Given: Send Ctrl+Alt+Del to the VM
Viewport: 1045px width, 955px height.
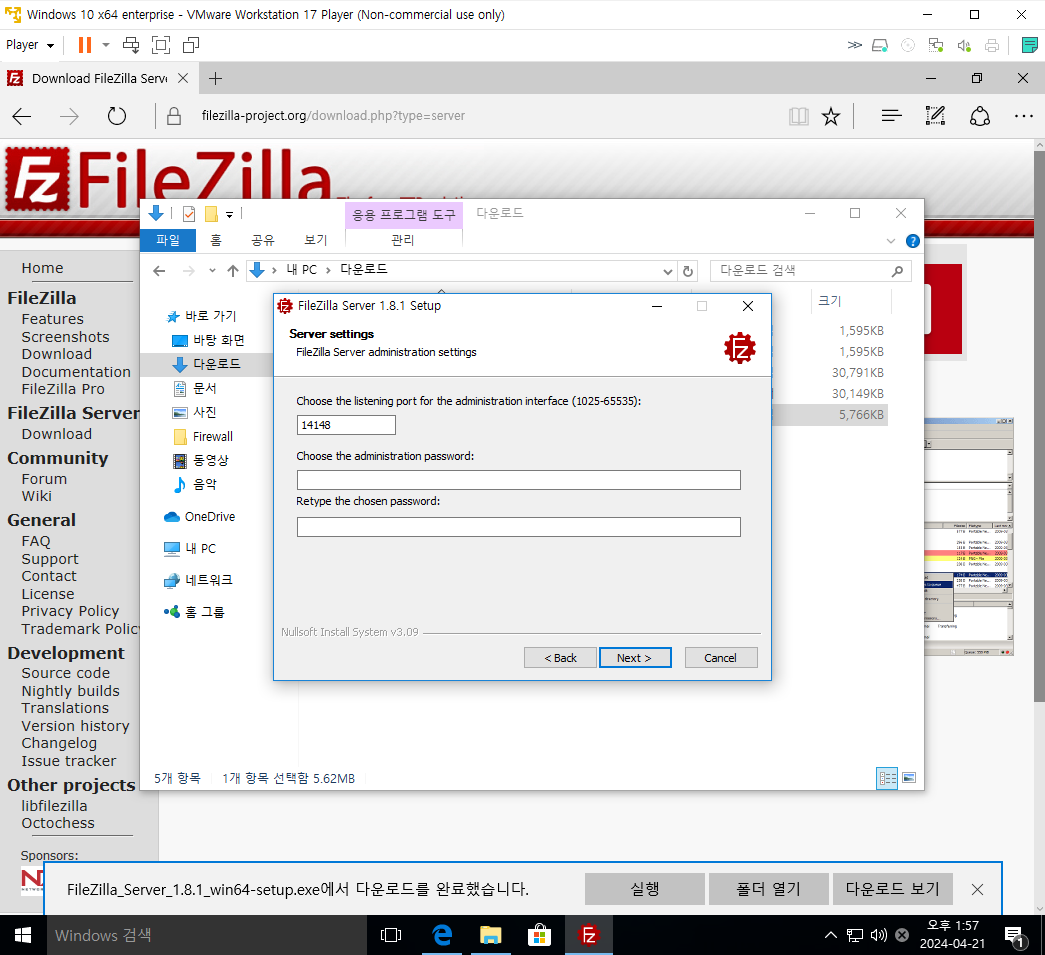Looking at the screenshot, I should pos(131,45).
